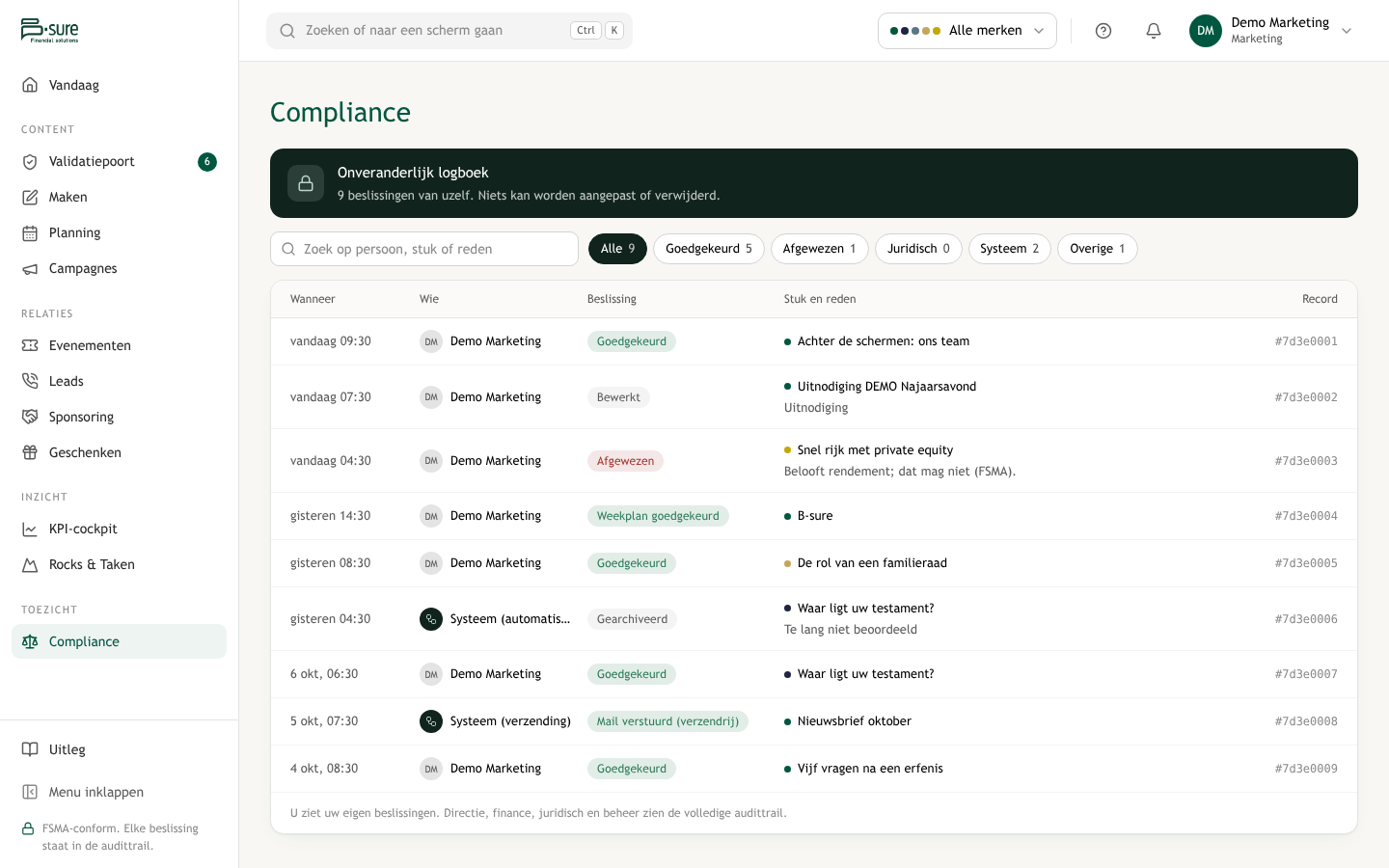
Task: Collapse the menu with Menu inklappen
Action: pyautogui.click(x=119, y=792)
